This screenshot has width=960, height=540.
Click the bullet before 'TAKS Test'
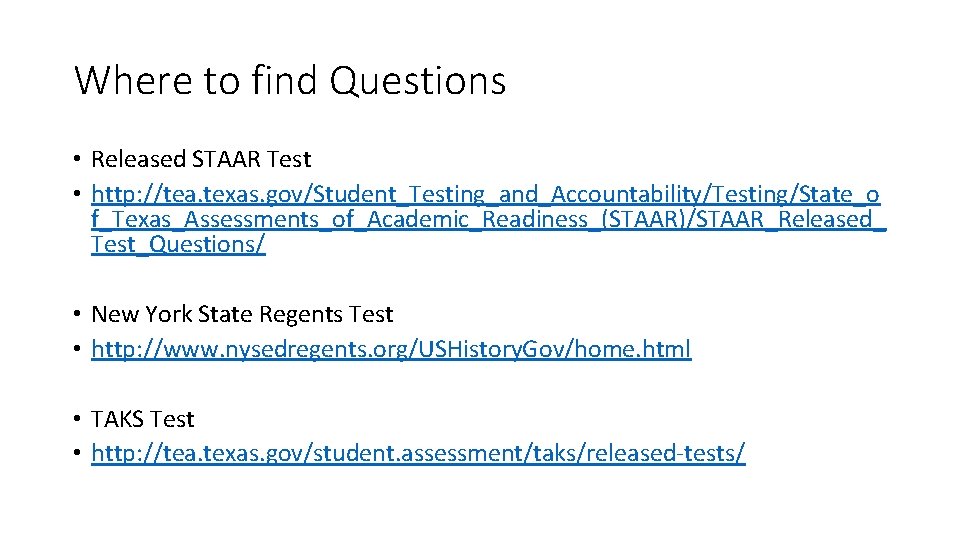click(x=77, y=420)
